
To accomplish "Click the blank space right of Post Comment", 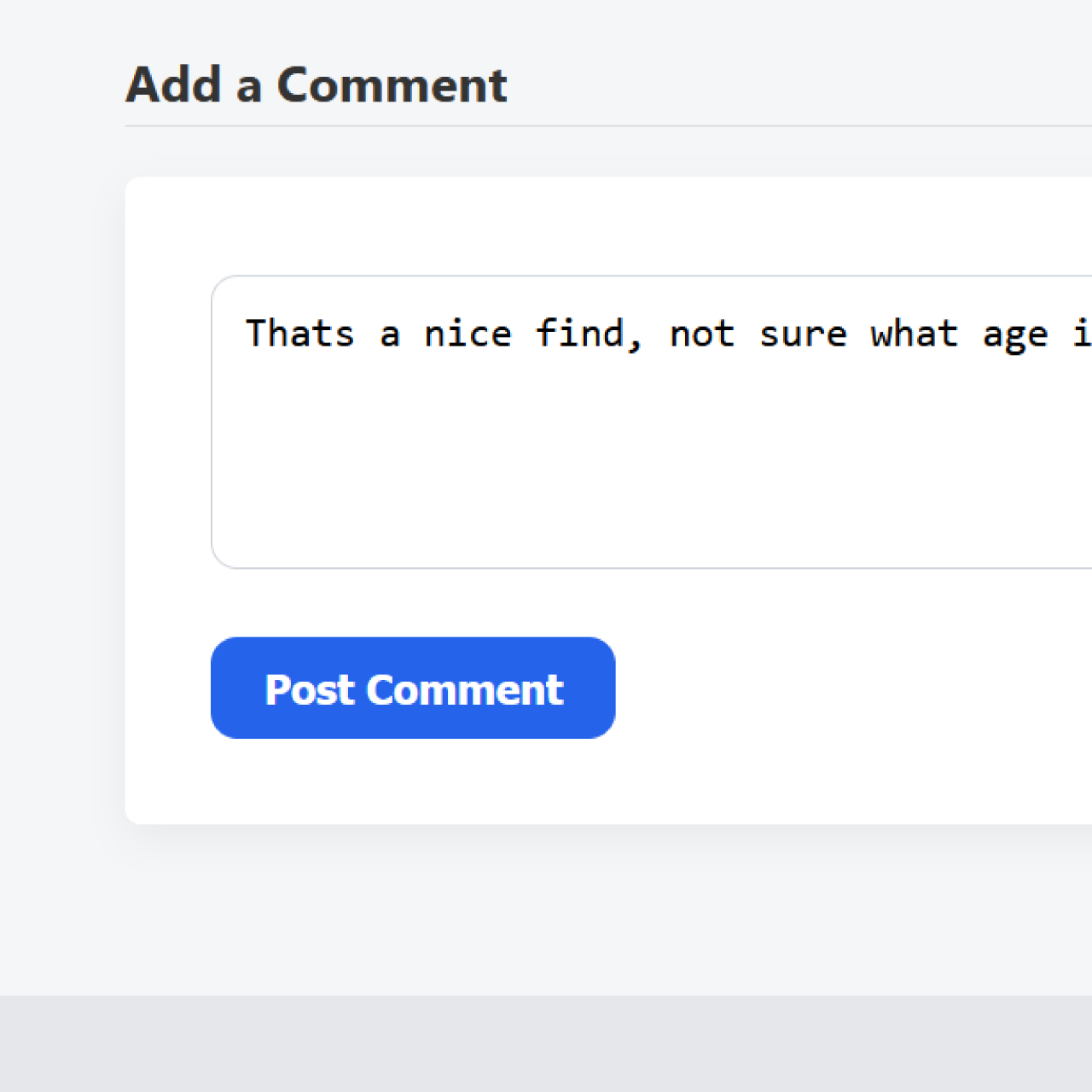I will [x=853, y=688].
